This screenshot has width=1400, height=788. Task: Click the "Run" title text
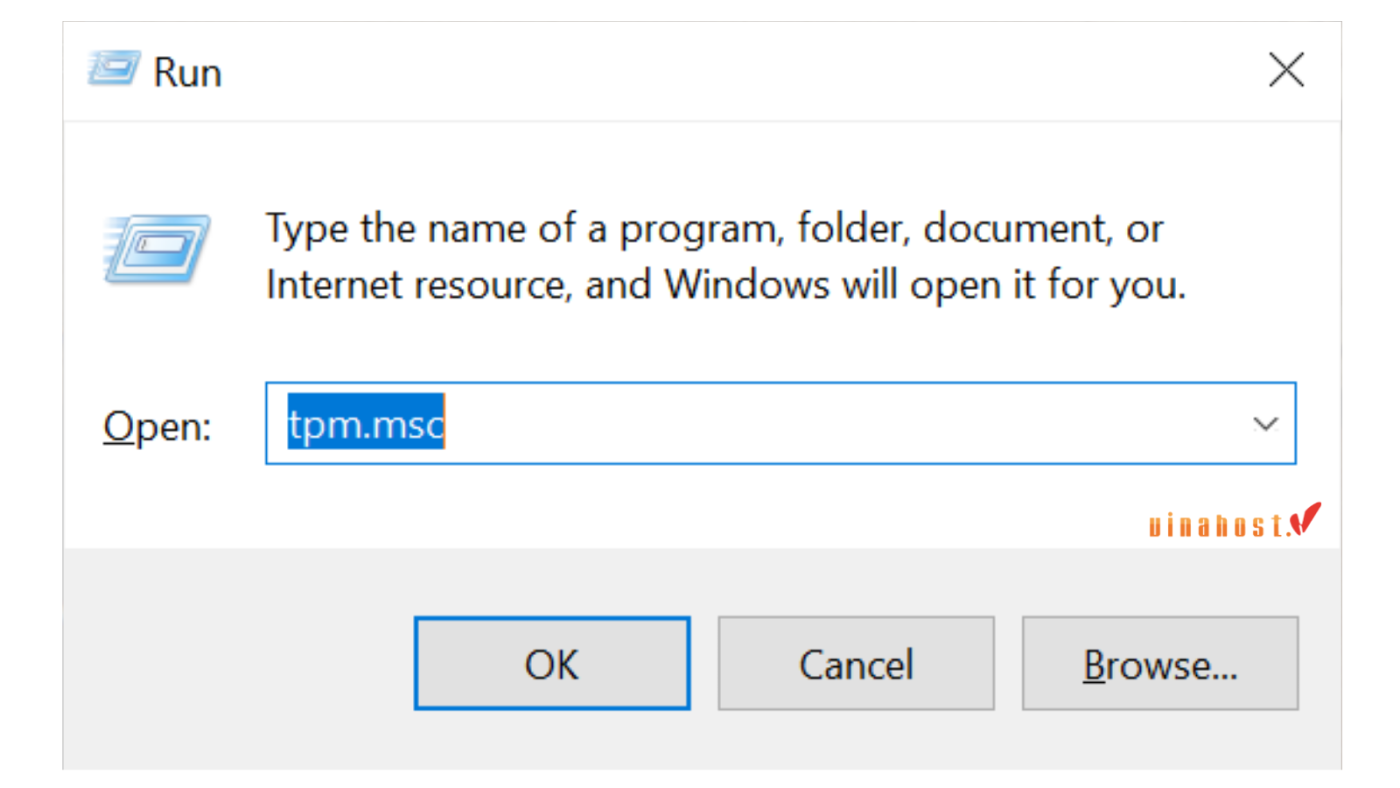[x=187, y=72]
